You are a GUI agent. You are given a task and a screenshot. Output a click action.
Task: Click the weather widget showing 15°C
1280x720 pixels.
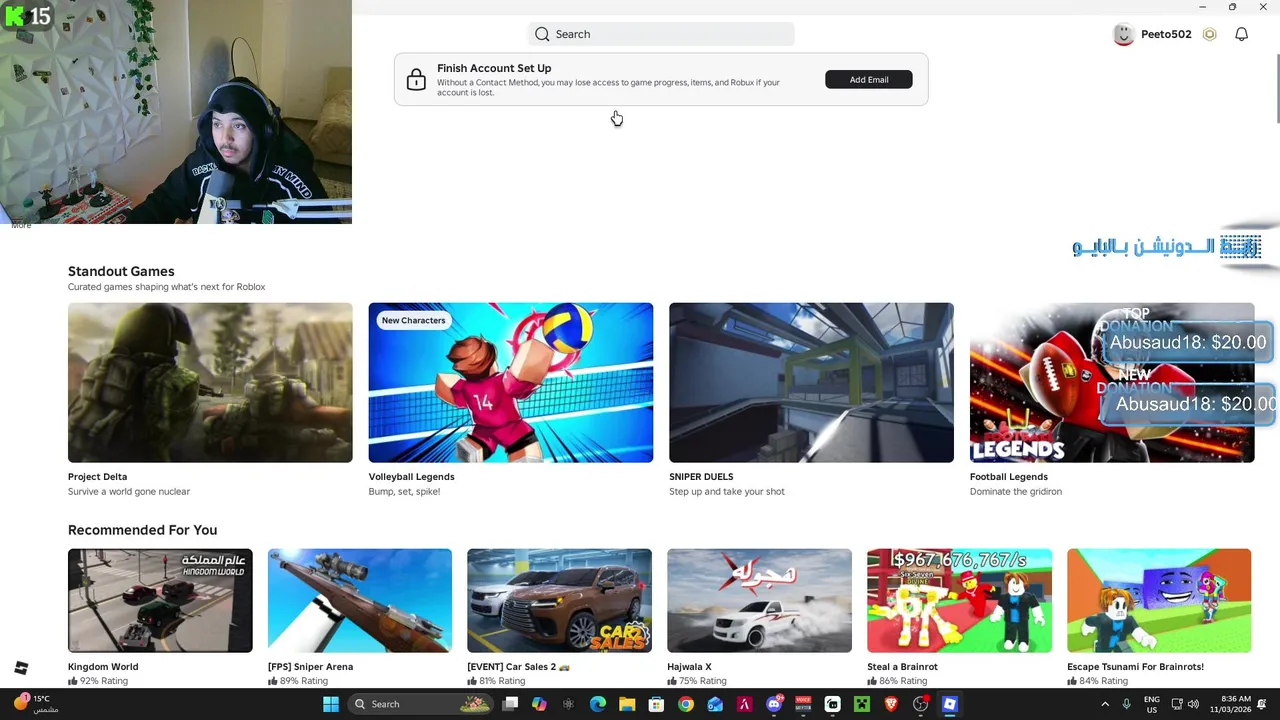coord(34,704)
